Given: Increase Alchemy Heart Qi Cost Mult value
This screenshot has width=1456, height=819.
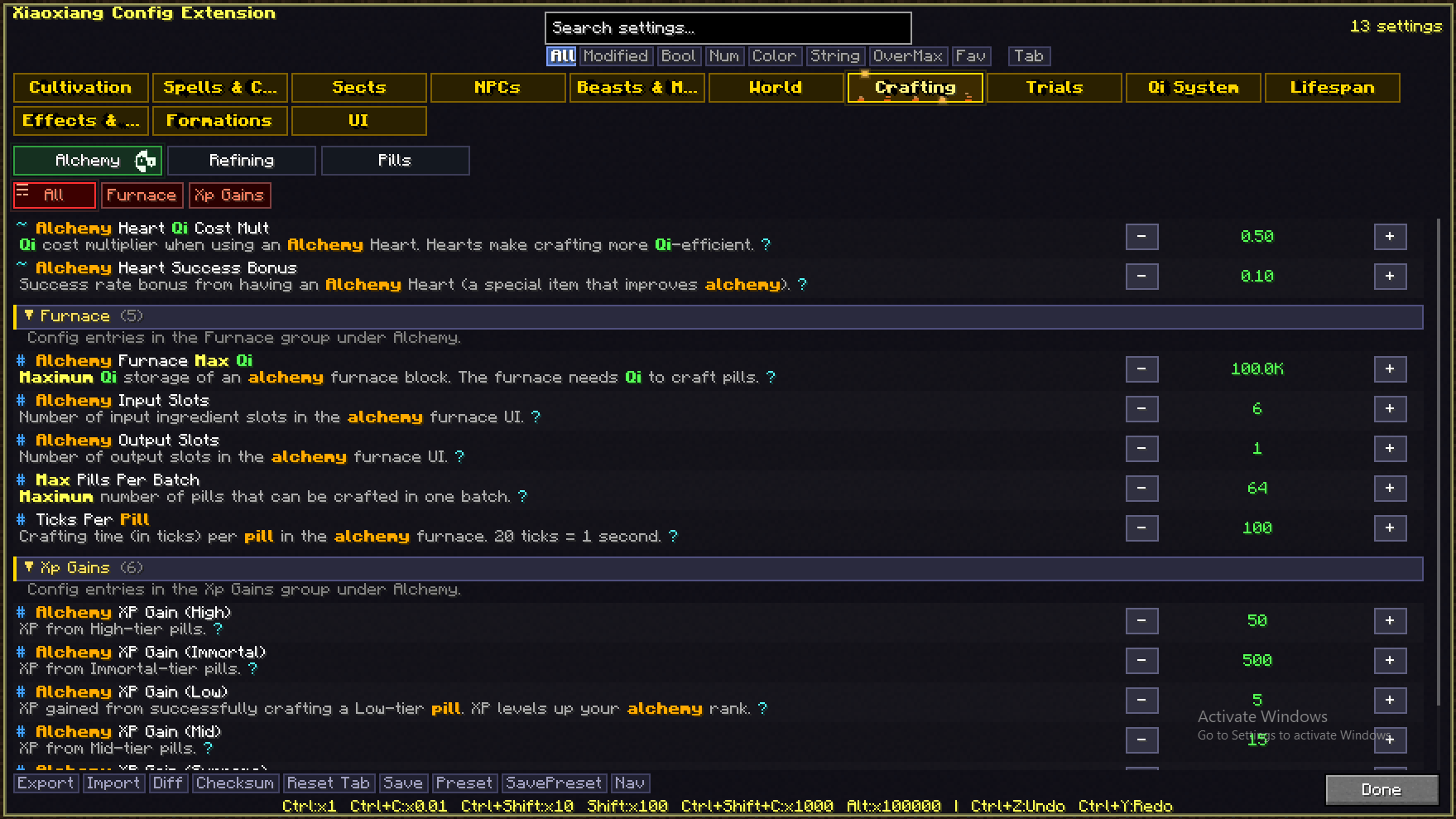Looking at the screenshot, I should tap(1390, 237).
